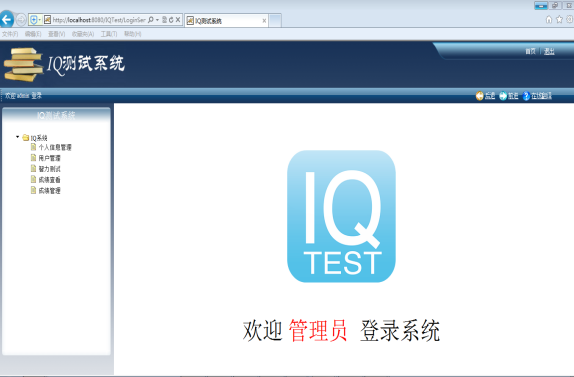Open the search dropdown arrow in address bar

coord(157,20)
